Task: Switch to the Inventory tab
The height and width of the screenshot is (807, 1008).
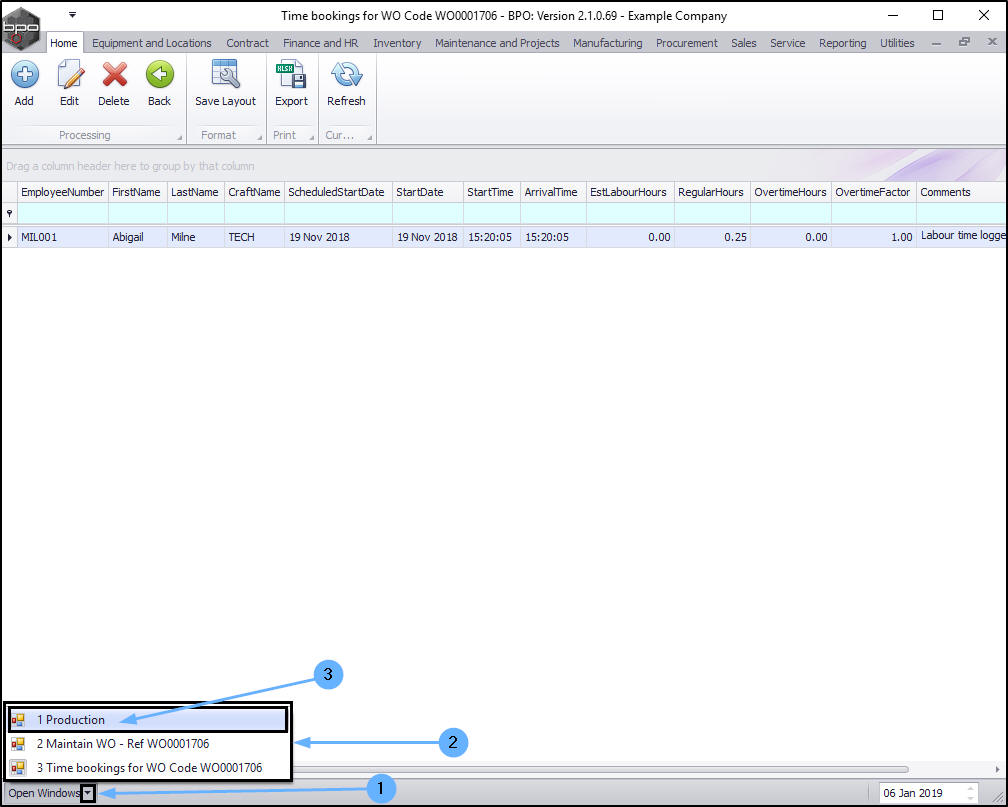Action: (x=397, y=43)
